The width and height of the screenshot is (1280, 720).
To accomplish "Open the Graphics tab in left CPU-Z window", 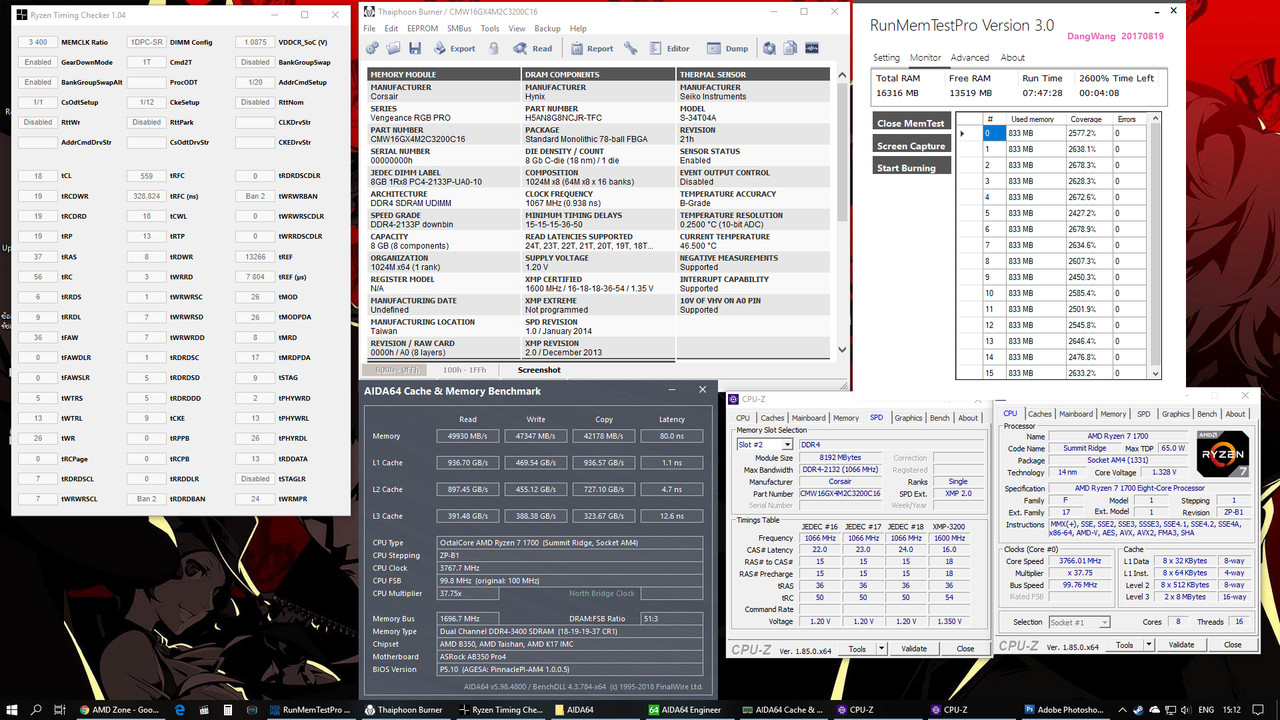I will pos(908,418).
